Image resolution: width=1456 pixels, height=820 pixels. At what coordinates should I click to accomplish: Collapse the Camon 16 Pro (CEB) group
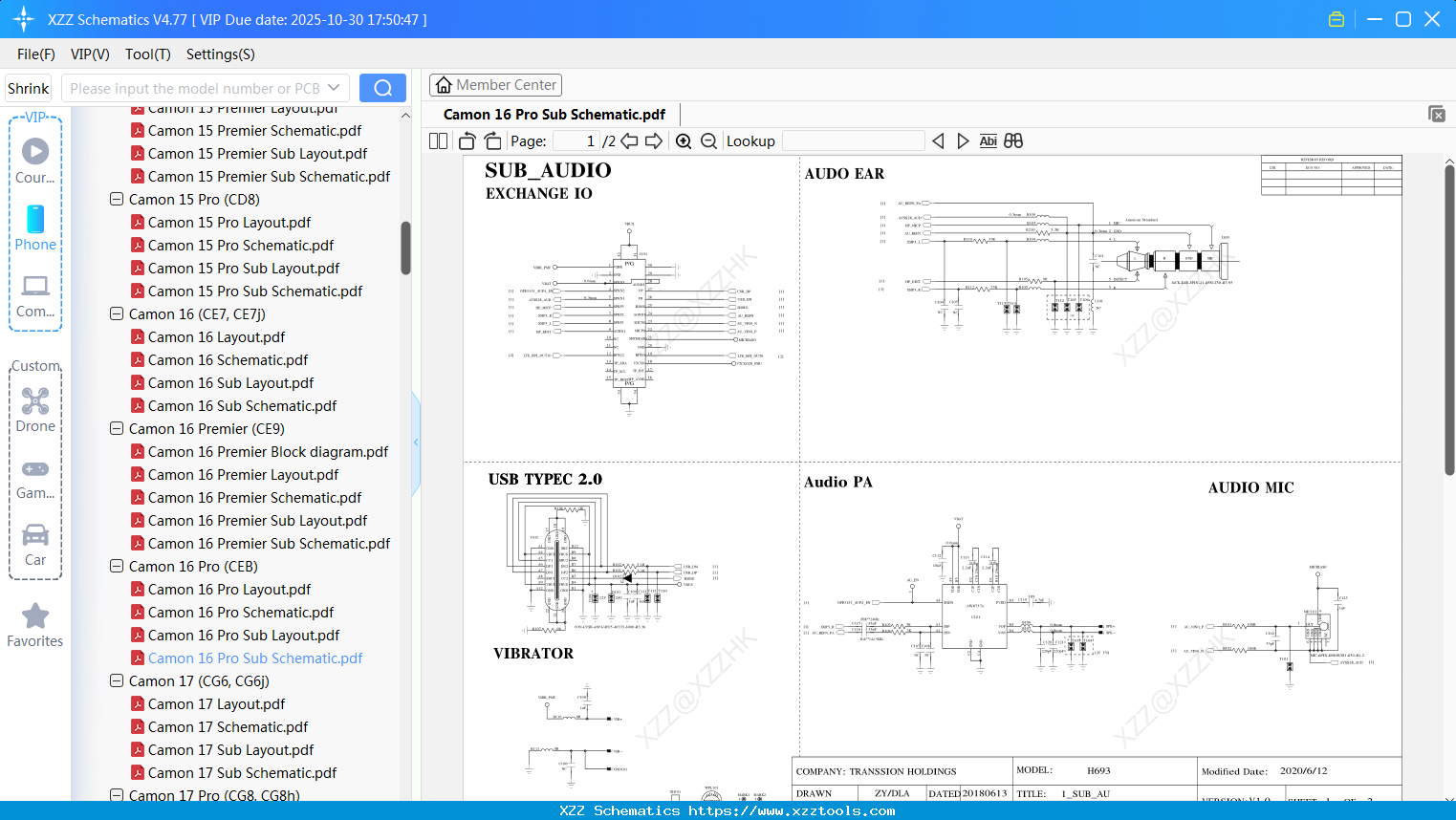click(116, 566)
